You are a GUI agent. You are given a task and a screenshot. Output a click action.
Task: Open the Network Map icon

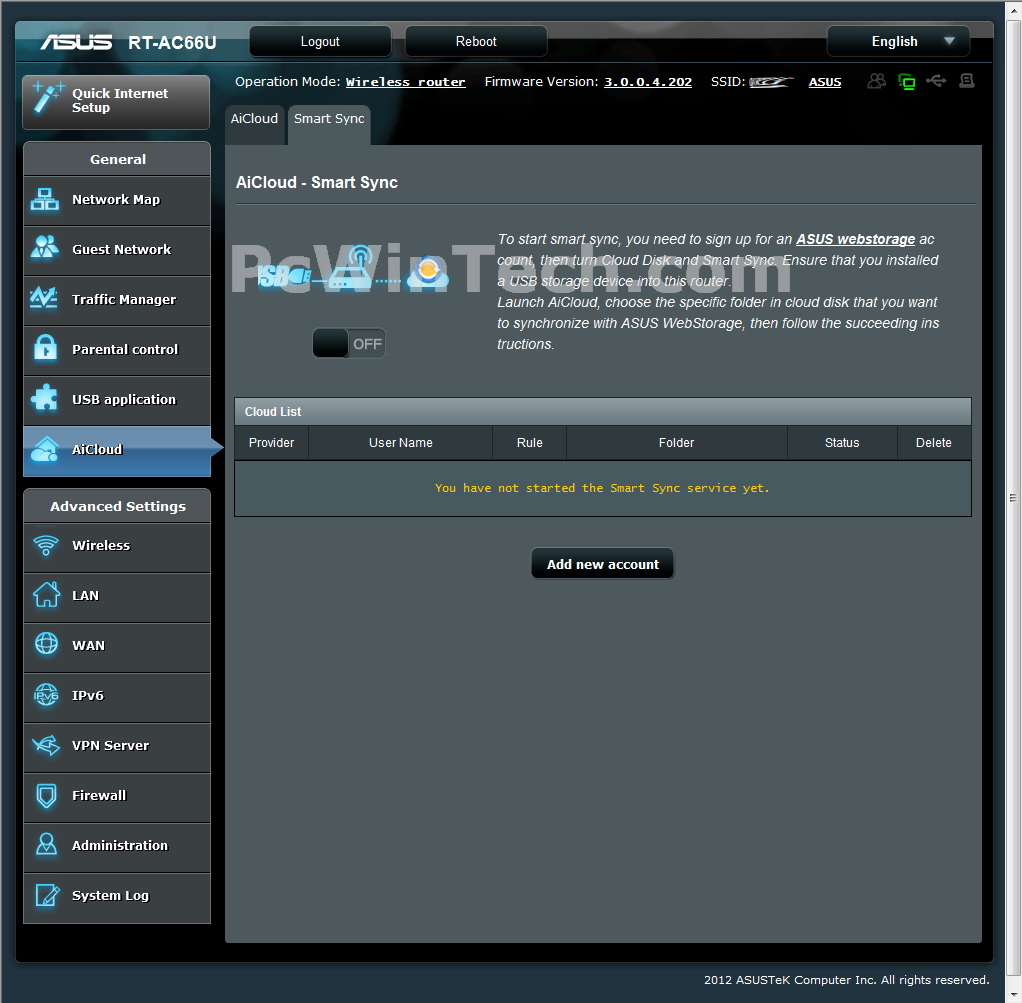44,199
